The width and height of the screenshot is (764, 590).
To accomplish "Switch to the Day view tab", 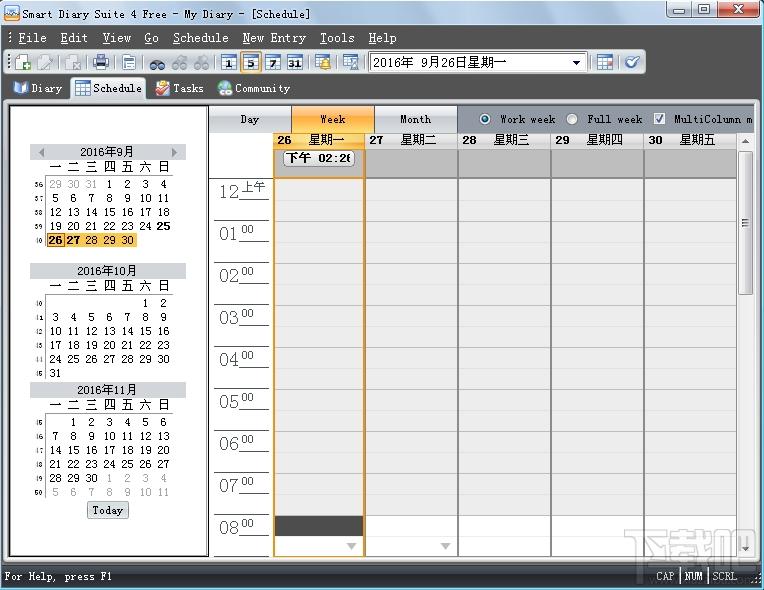I will pyautogui.click(x=250, y=119).
